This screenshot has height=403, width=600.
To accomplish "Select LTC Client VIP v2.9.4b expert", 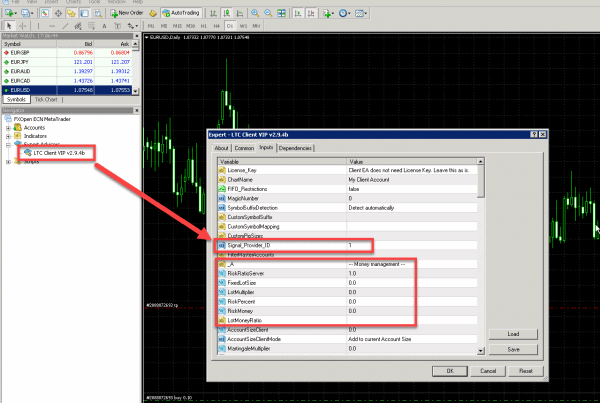I will pyautogui.click(x=59, y=153).
